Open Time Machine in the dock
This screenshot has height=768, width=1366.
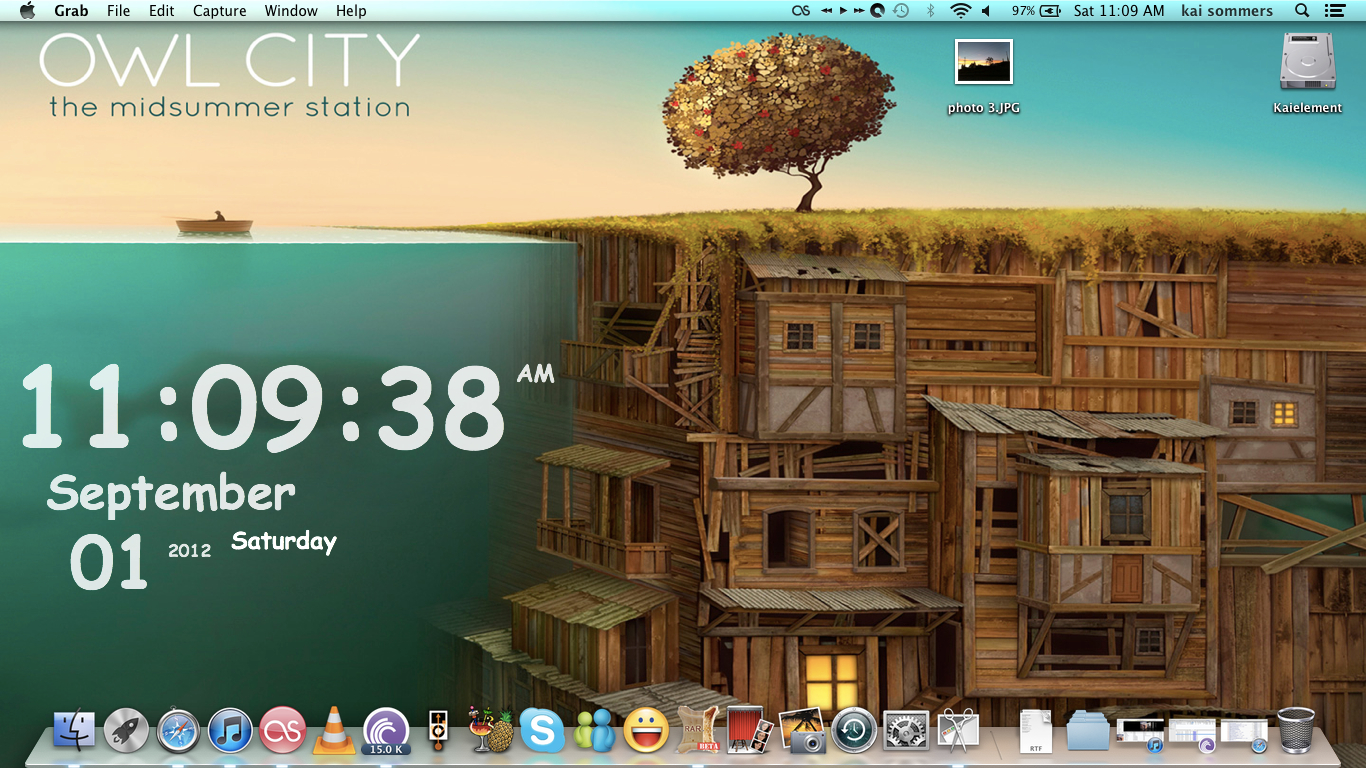pos(854,730)
